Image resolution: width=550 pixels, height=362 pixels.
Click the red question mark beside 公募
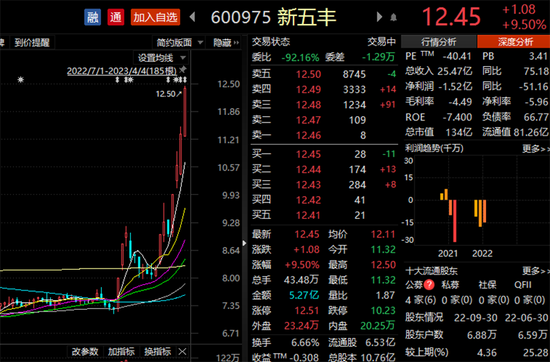[429, 285]
